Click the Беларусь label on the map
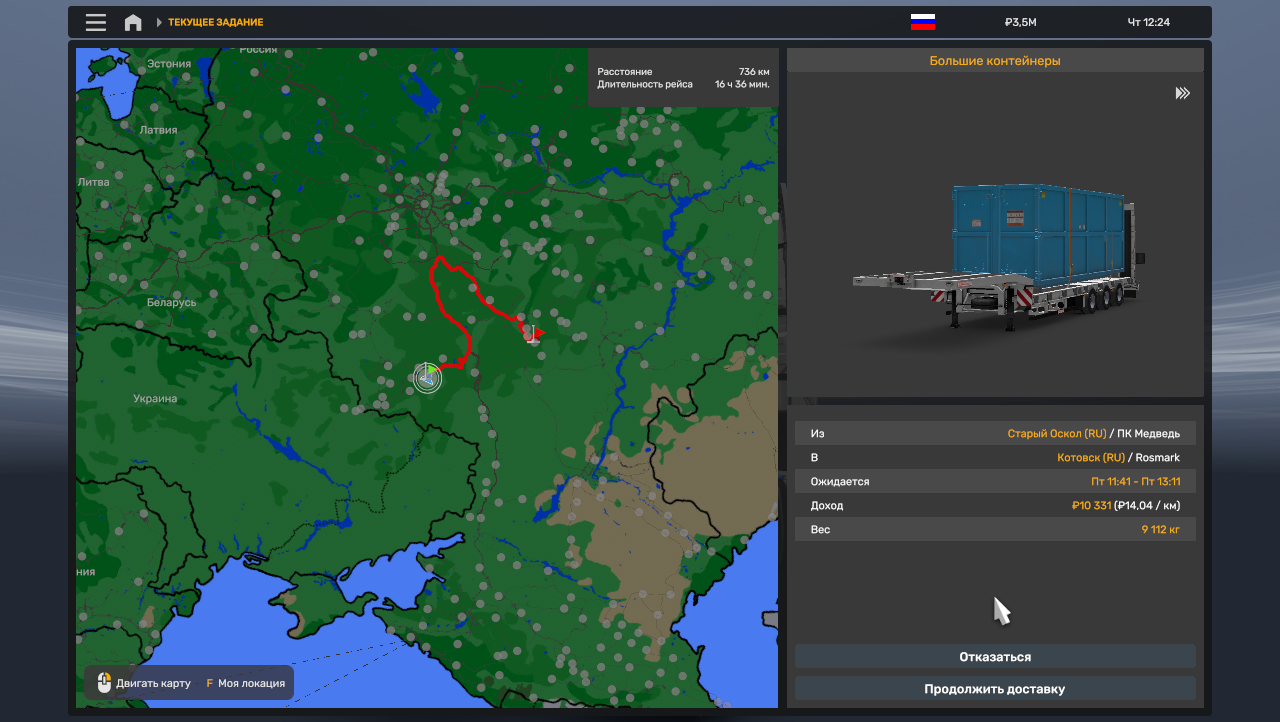Viewport: 1280px width, 722px height. (172, 302)
